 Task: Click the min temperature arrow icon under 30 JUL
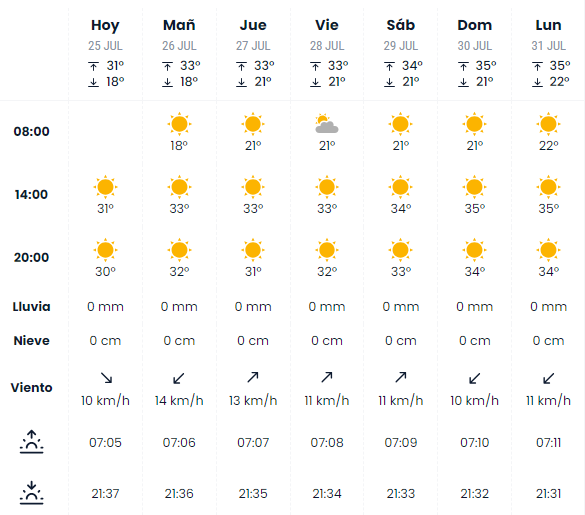pos(463,82)
